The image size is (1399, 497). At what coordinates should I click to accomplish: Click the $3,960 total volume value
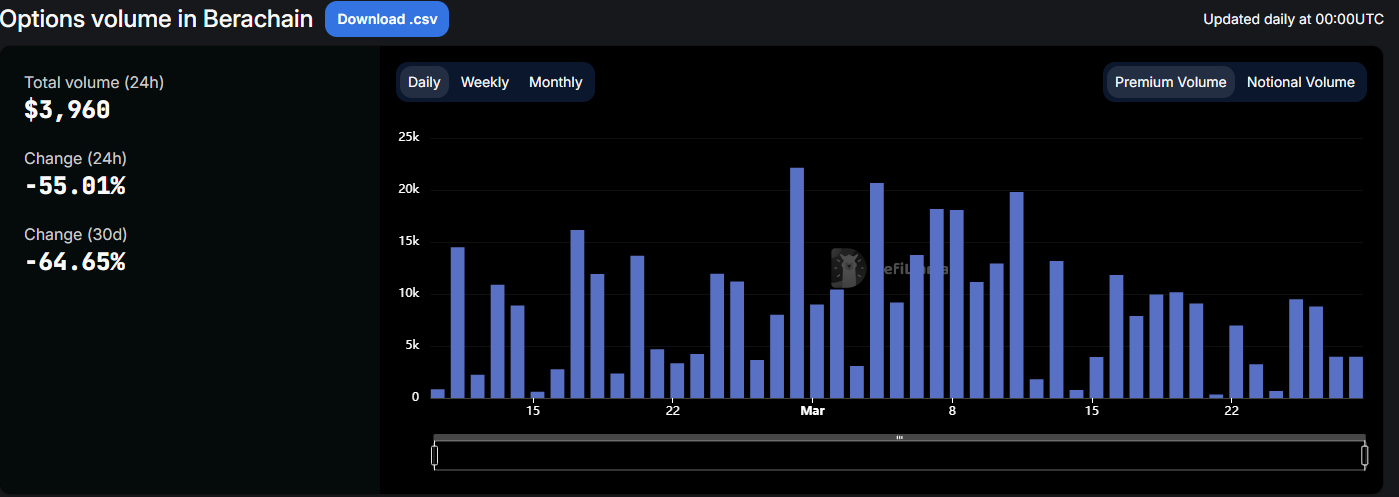67,110
